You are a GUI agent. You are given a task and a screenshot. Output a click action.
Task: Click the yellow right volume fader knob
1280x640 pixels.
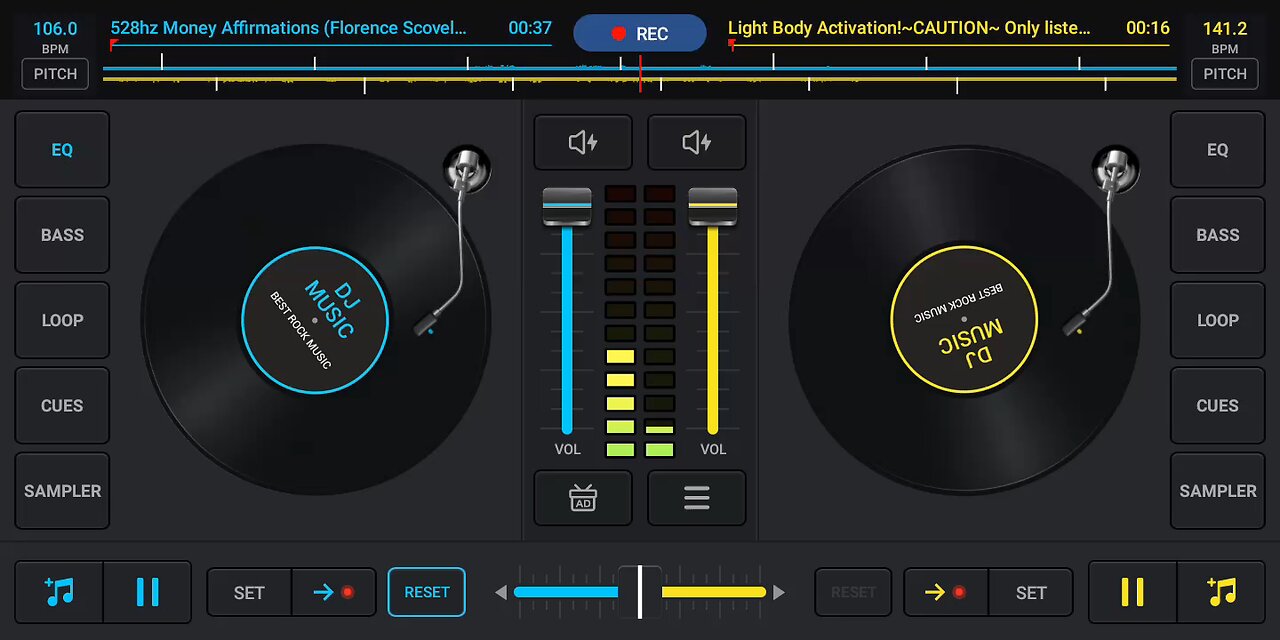(713, 205)
